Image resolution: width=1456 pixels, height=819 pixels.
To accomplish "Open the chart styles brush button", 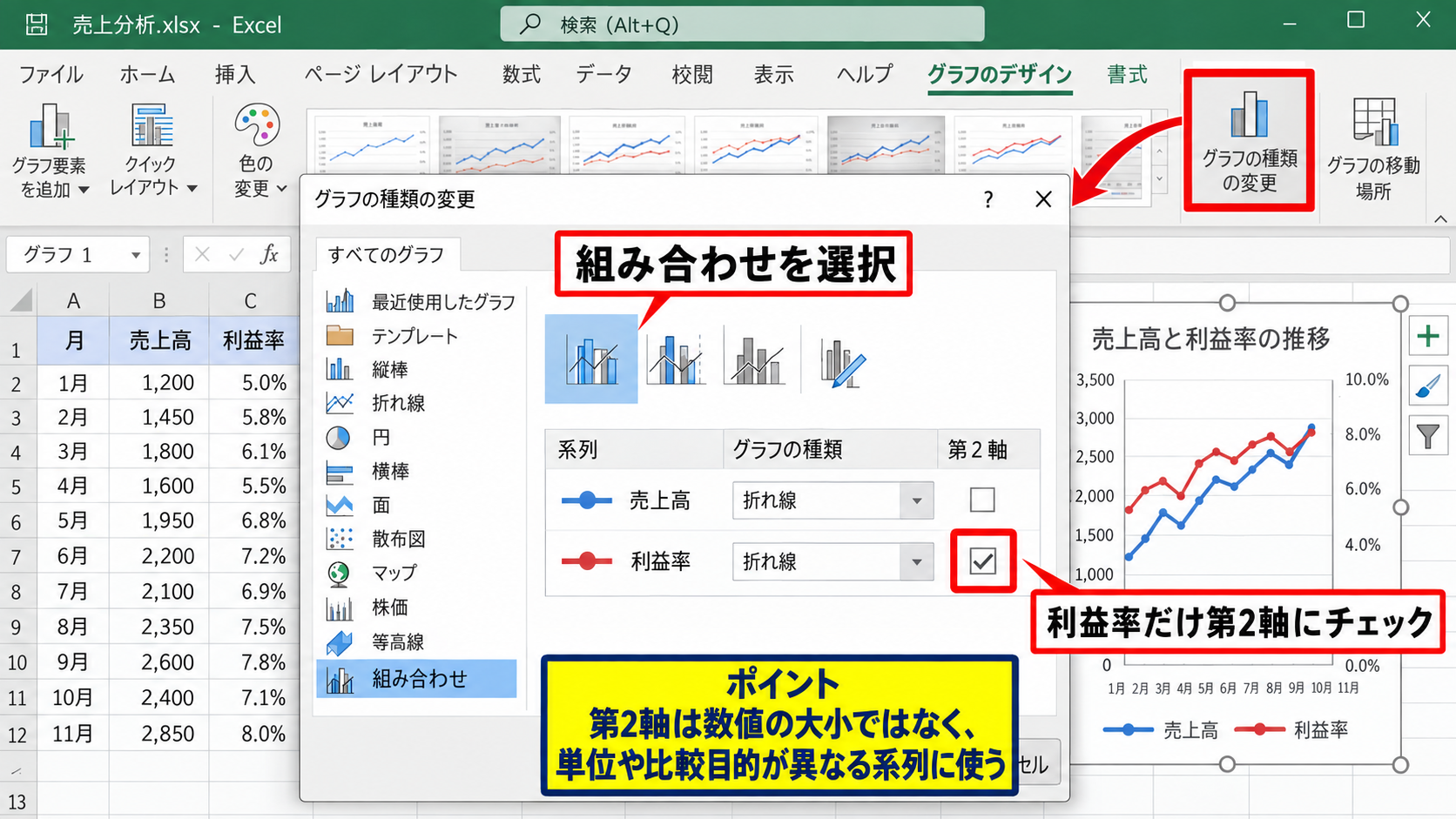I will coord(1428,386).
